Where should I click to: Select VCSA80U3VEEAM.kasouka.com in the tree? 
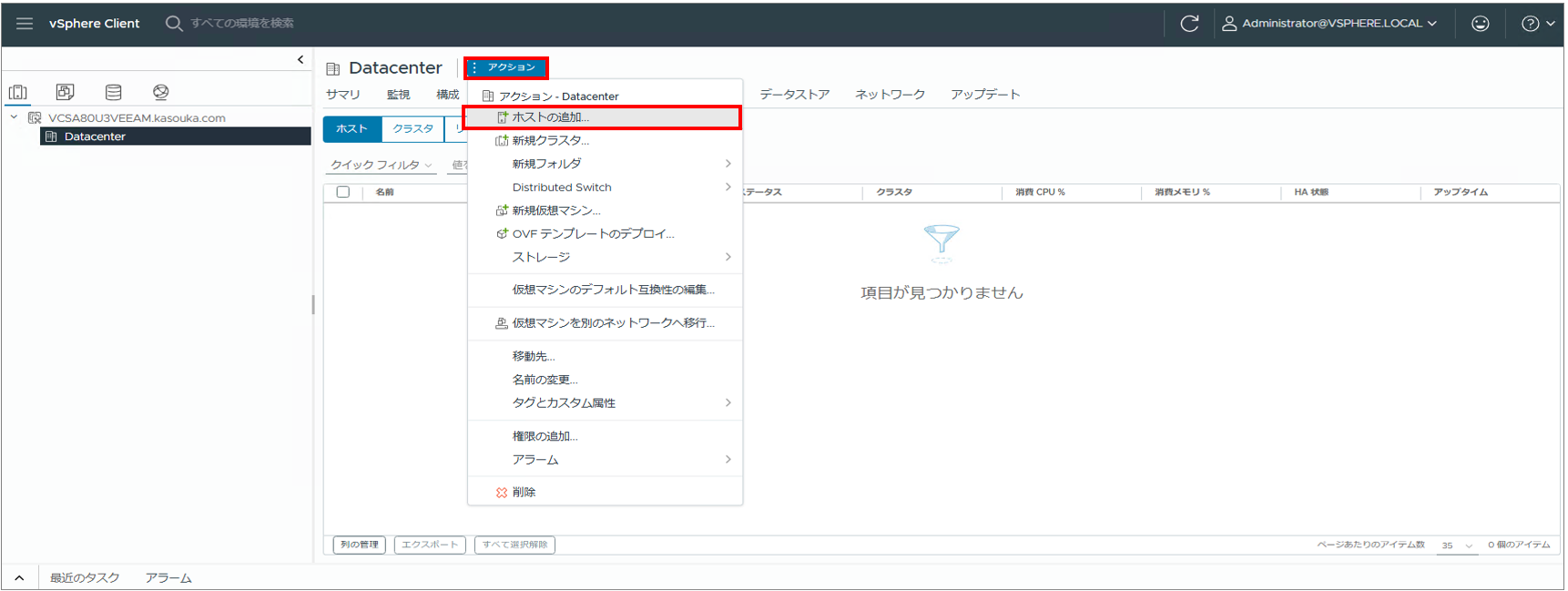tap(137, 118)
